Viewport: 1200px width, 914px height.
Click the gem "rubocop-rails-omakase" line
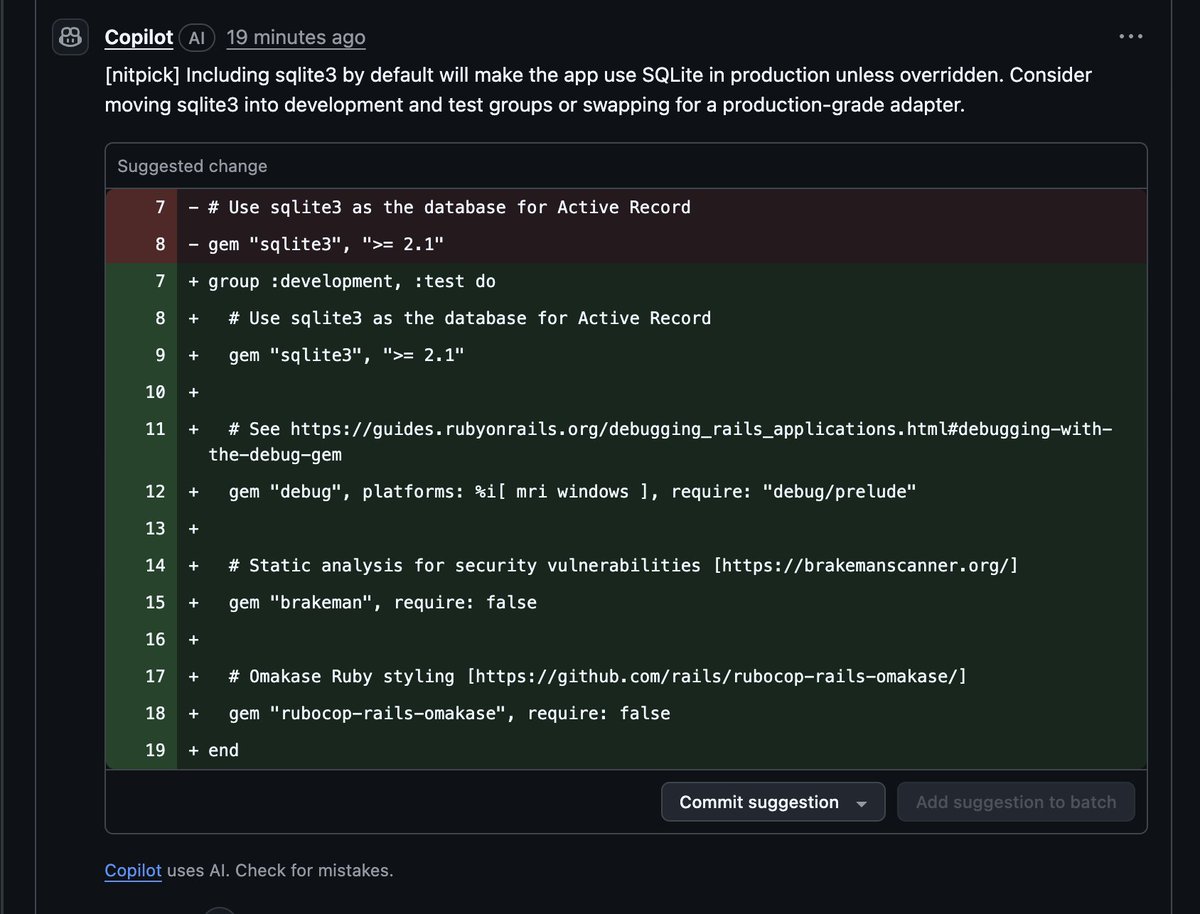[x=626, y=713]
